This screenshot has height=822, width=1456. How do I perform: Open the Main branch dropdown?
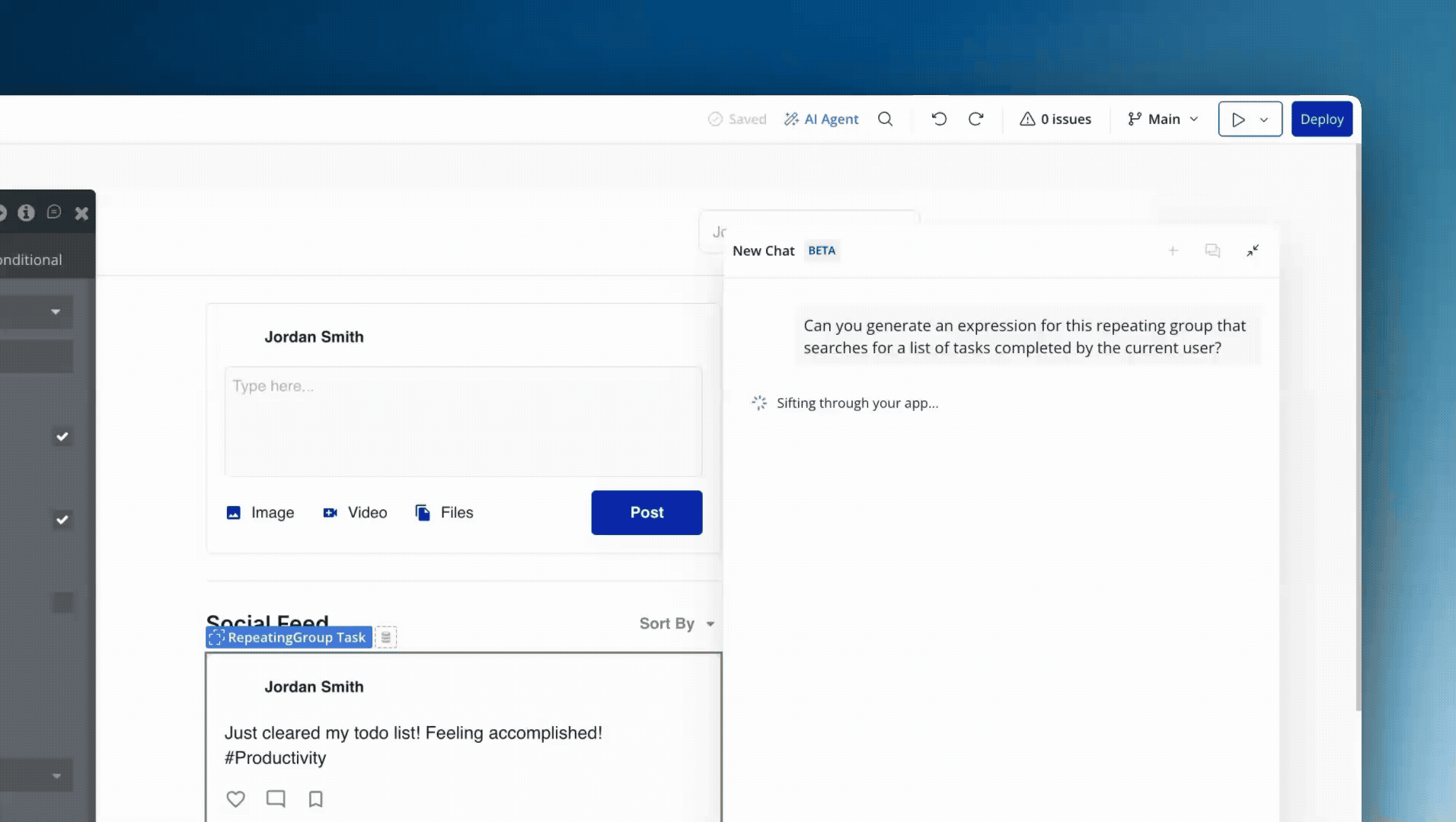coord(1163,119)
